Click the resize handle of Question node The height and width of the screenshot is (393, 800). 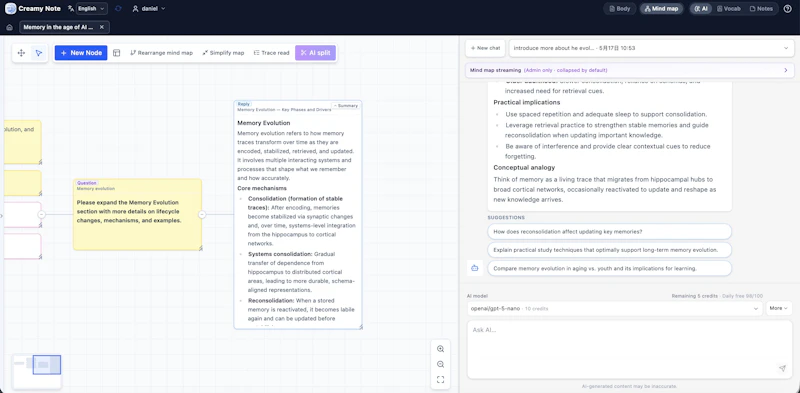pos(200,248)
